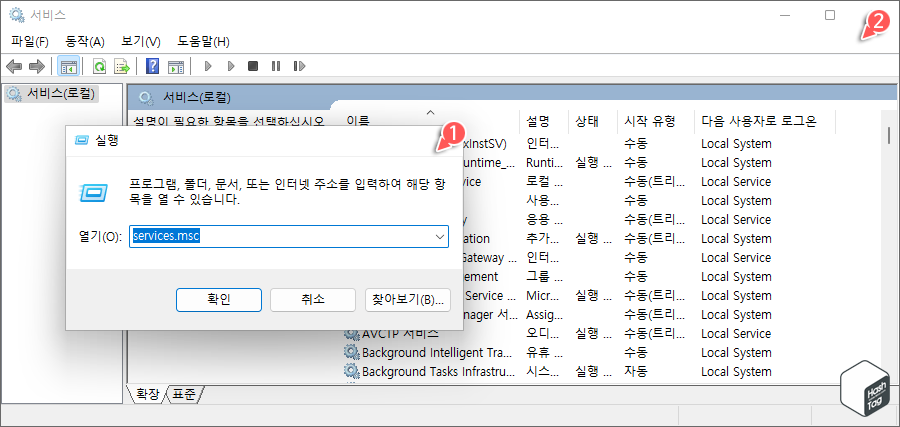Click the Export List toolbar icon

(x=122, y=67)
